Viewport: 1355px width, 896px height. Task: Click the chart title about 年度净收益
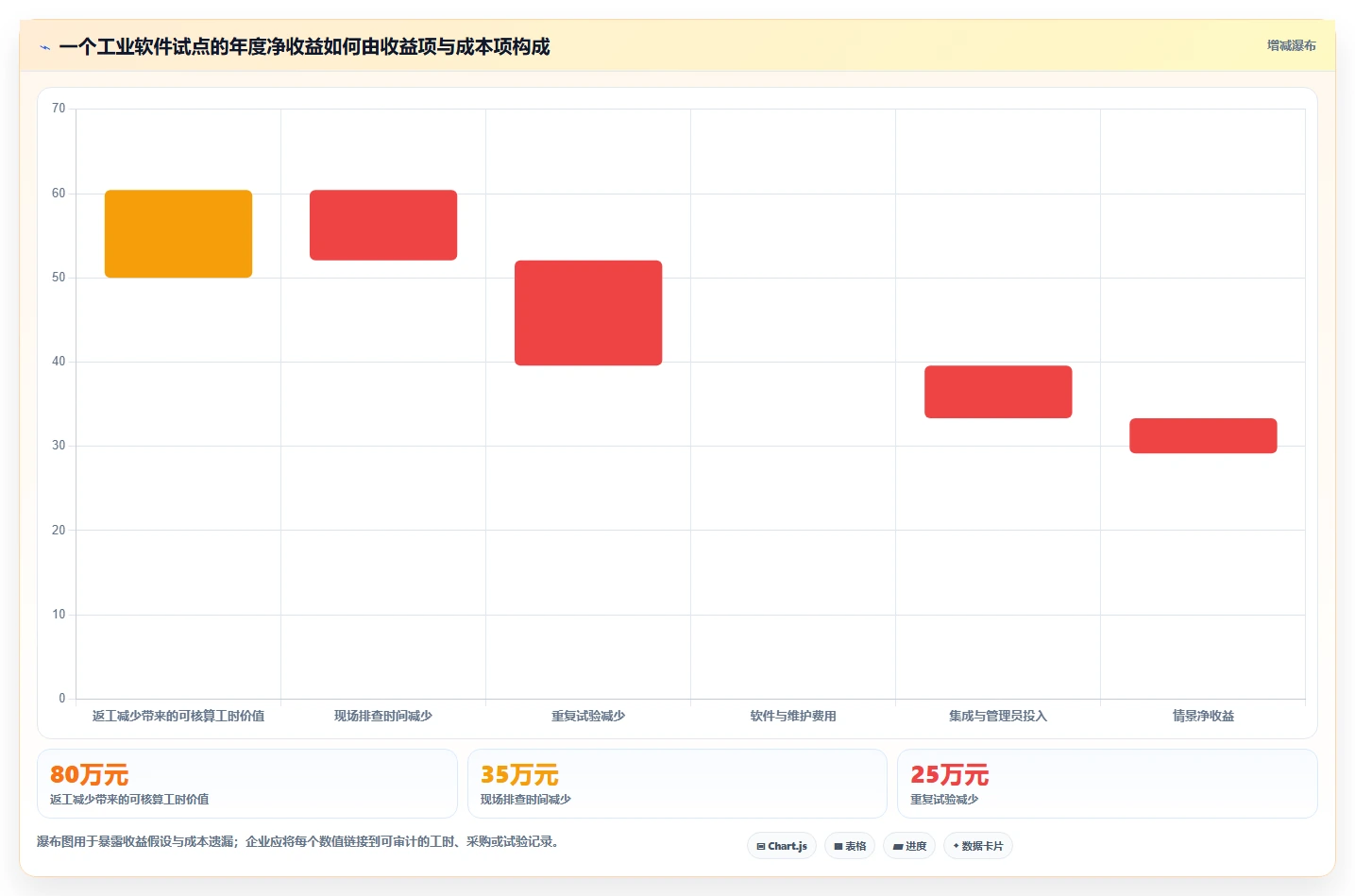coord(304,46)
